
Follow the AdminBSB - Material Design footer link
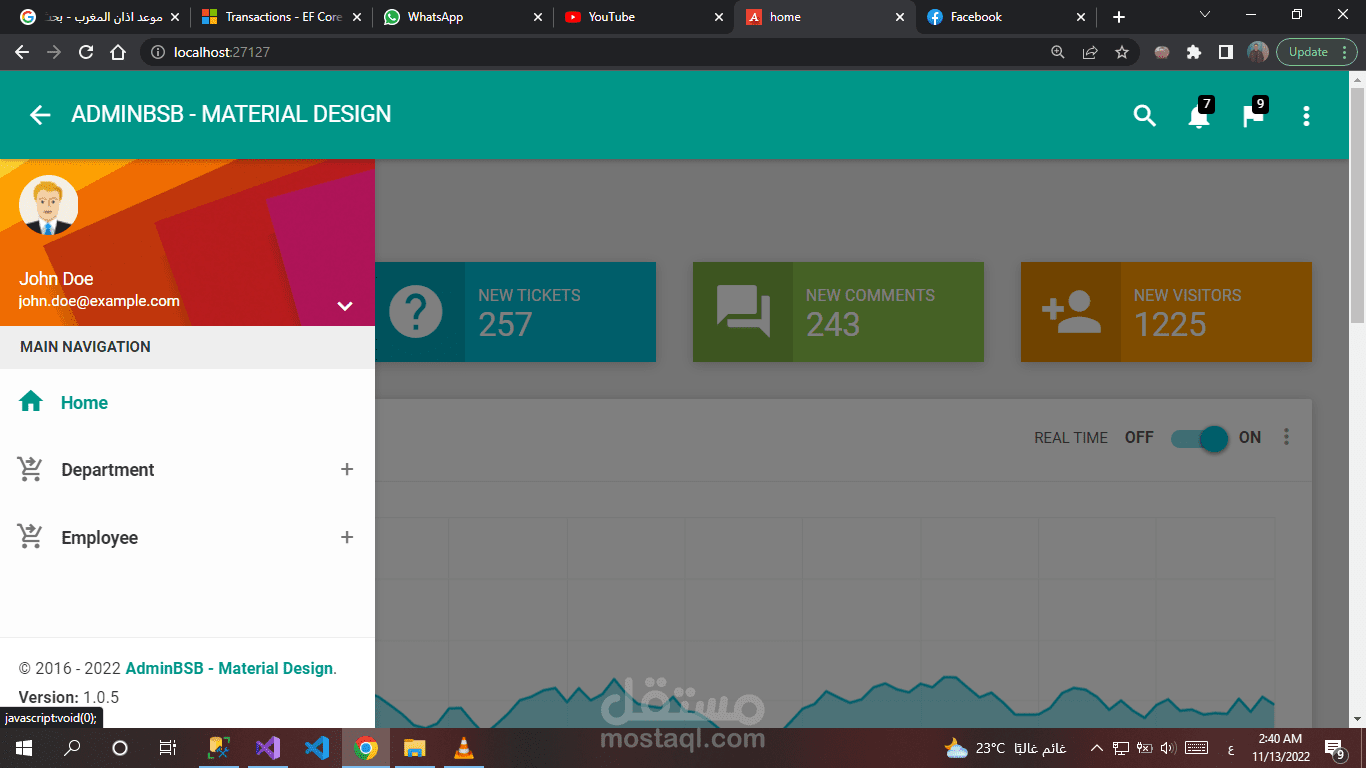[229, 668]
